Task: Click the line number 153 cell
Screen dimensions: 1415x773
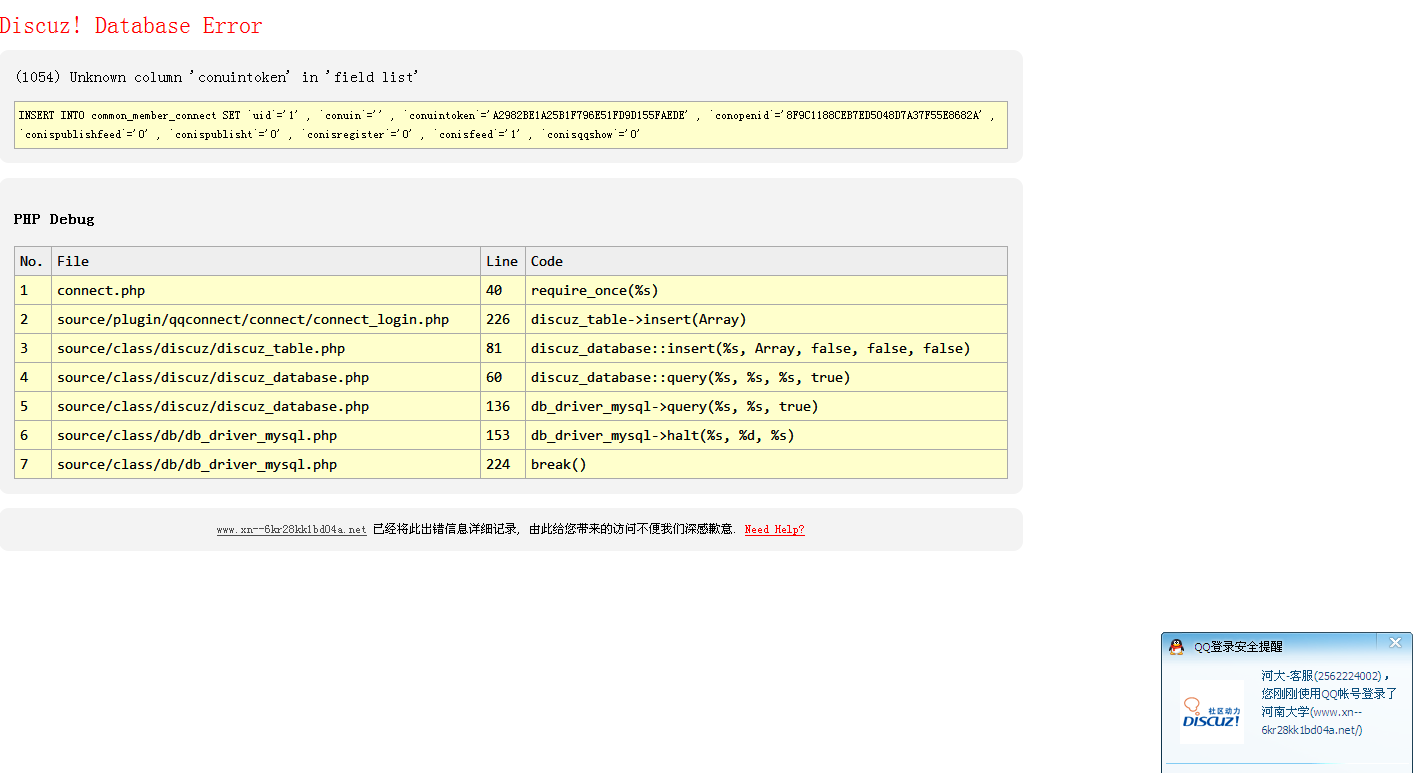Action: tap(503, 435)
